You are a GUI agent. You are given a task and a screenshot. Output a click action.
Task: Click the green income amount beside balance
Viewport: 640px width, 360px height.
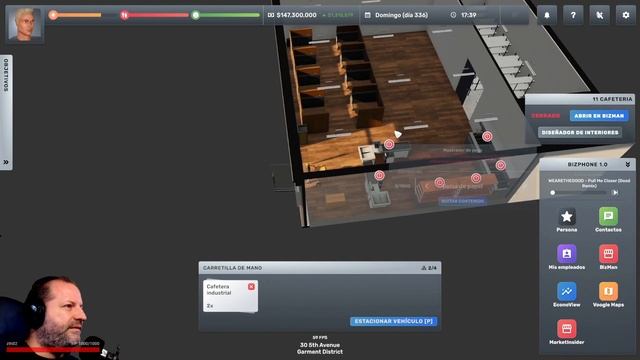338,15
